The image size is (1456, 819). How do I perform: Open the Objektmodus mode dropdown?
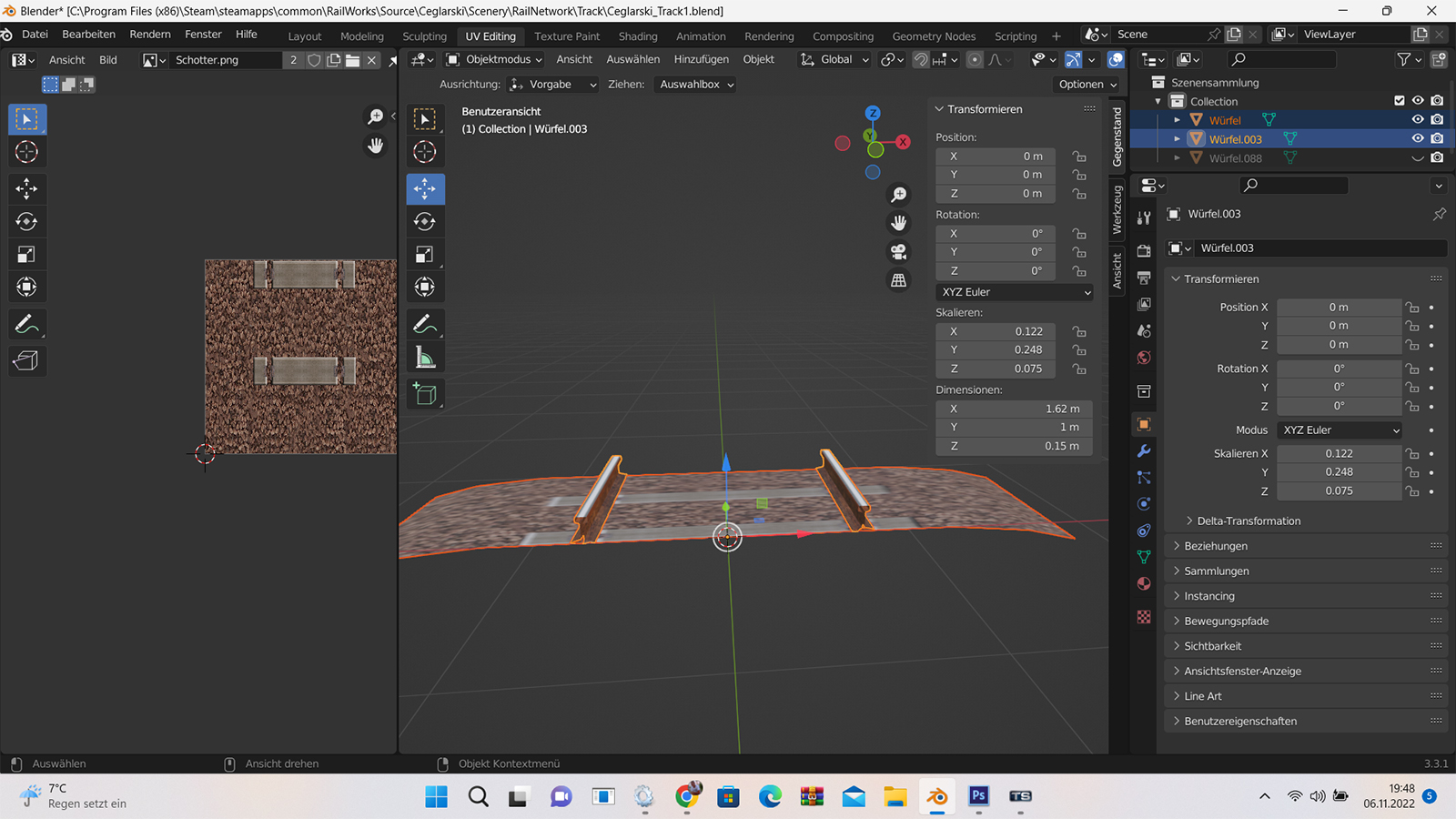click(494, 59)
